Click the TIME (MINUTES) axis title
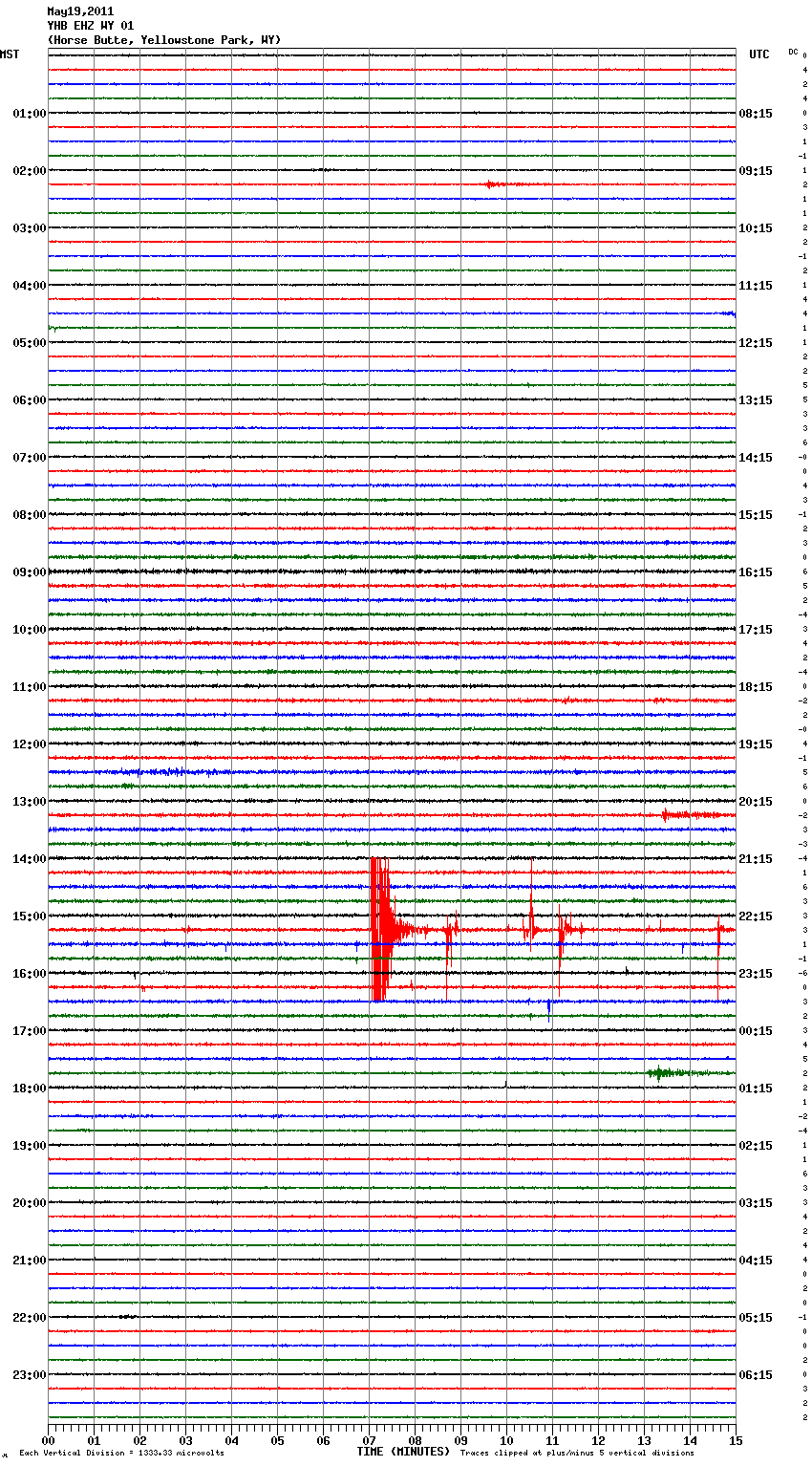The height and width of the screenshot is (1466, 812). (403, 1452)
